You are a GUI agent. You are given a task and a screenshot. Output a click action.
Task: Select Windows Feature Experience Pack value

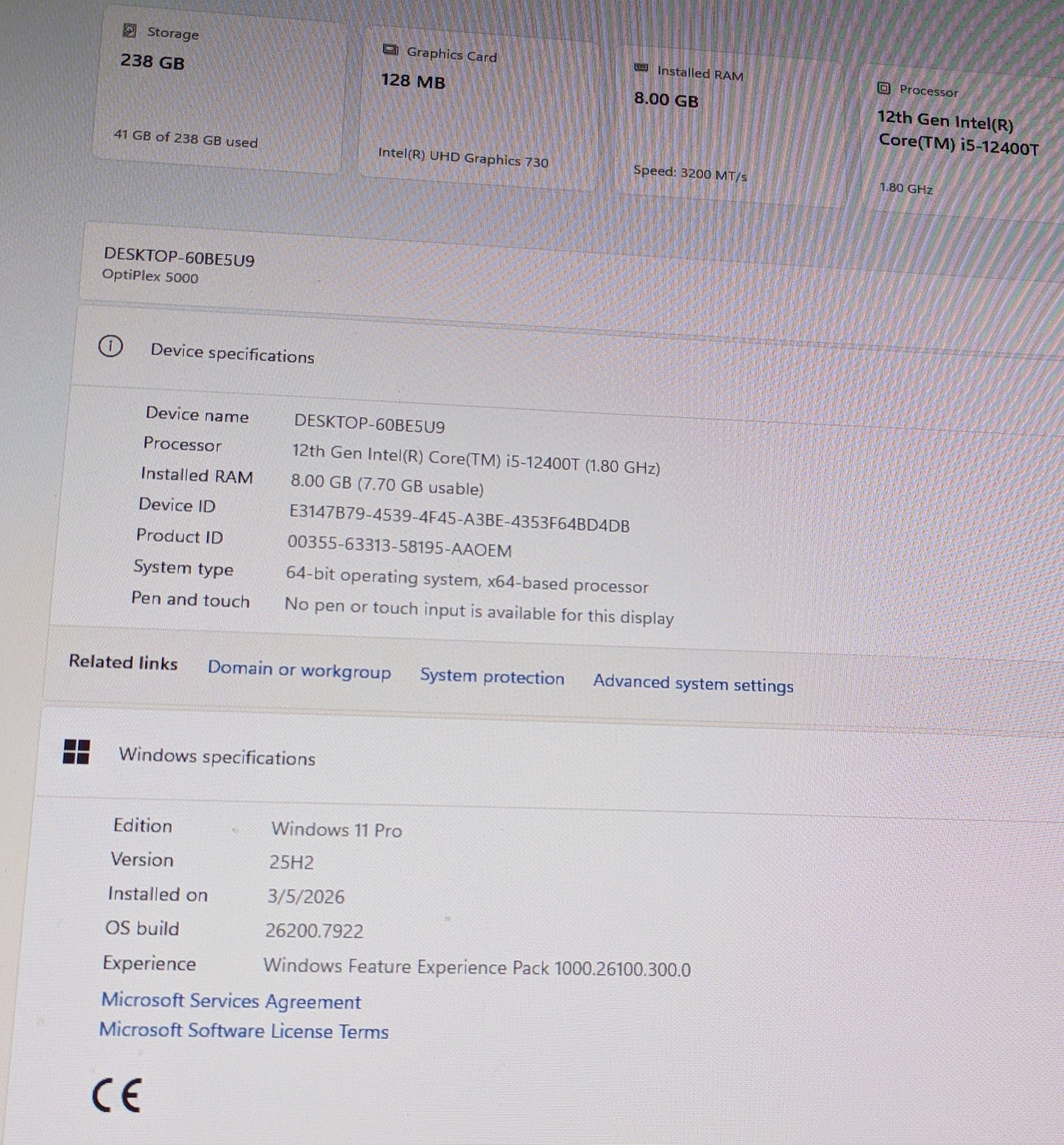pos(477,968)
